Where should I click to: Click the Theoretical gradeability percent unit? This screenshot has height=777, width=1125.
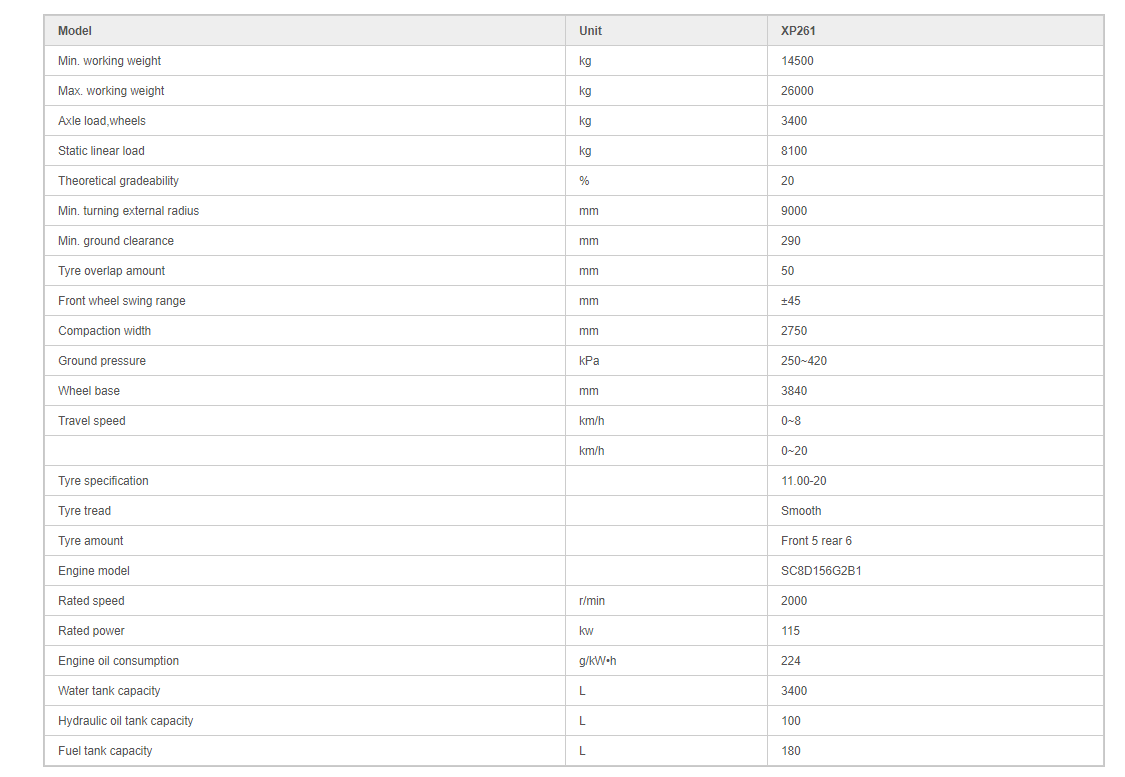[x=584, y=181]
